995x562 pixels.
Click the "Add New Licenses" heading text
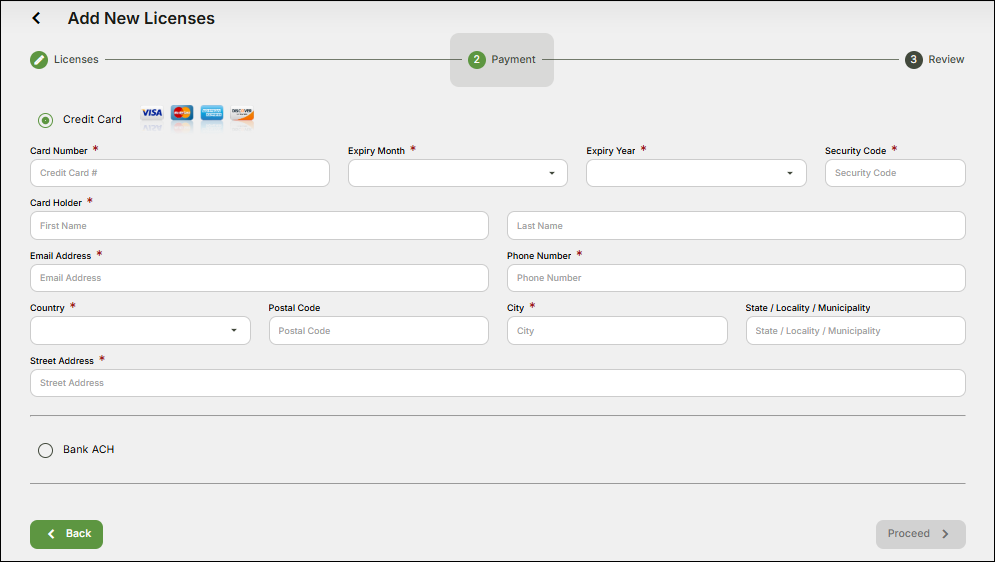(142, 18)
